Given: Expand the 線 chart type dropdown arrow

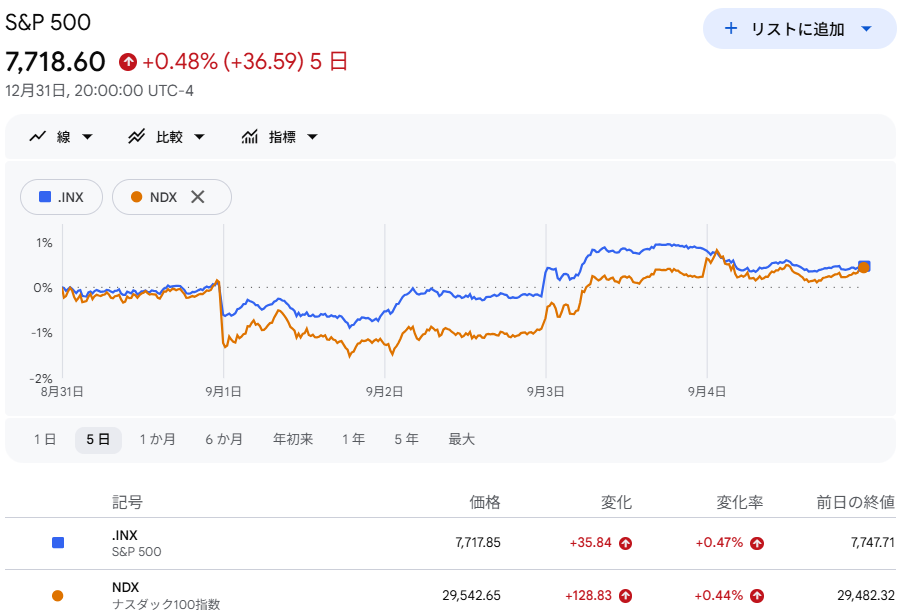Looking at the screenshot, I should [x=87, y=137].
